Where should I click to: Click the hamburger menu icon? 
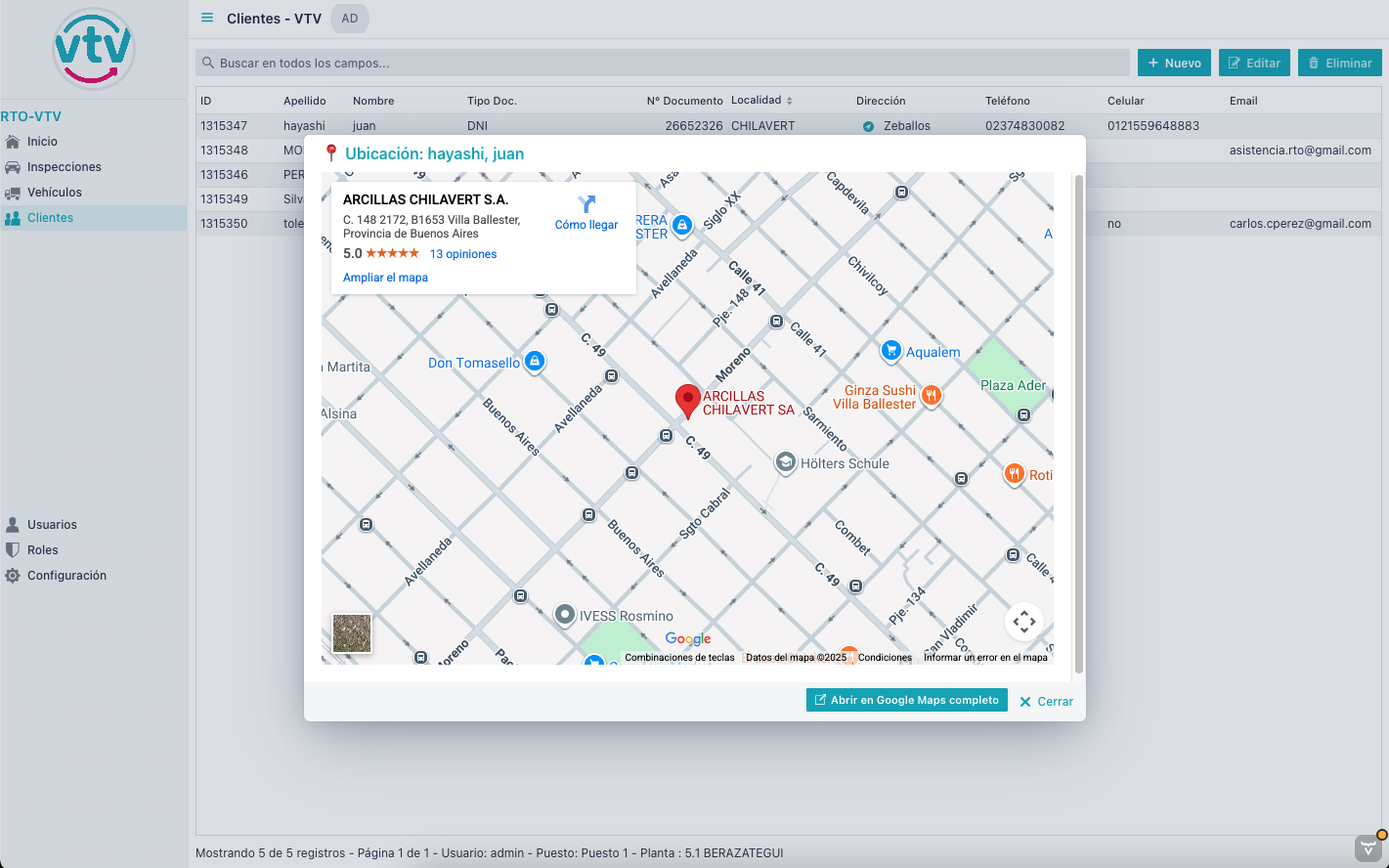coord(207,19)
